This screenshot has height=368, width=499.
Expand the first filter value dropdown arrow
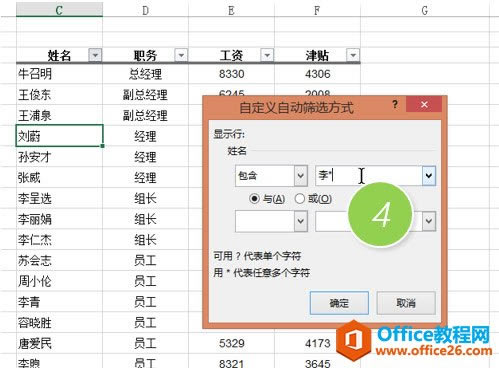pos(429,175)
